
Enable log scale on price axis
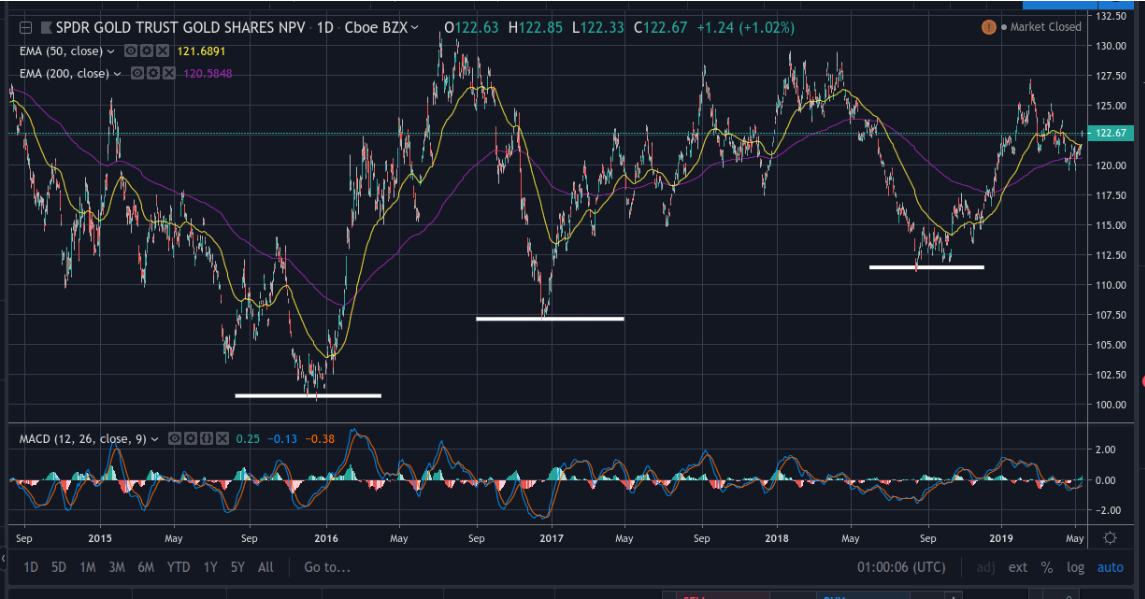tap(1075, 567)
